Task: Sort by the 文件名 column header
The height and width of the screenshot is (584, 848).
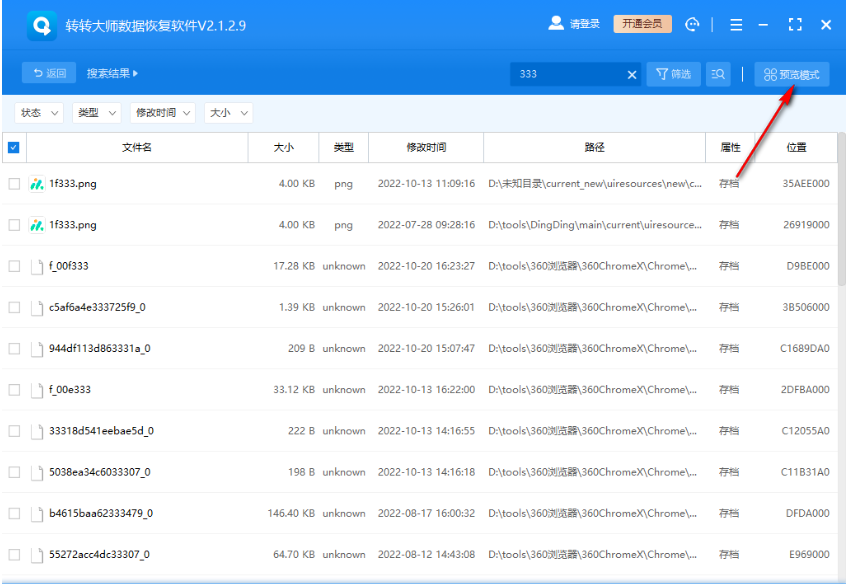Action: pos(137,148)
